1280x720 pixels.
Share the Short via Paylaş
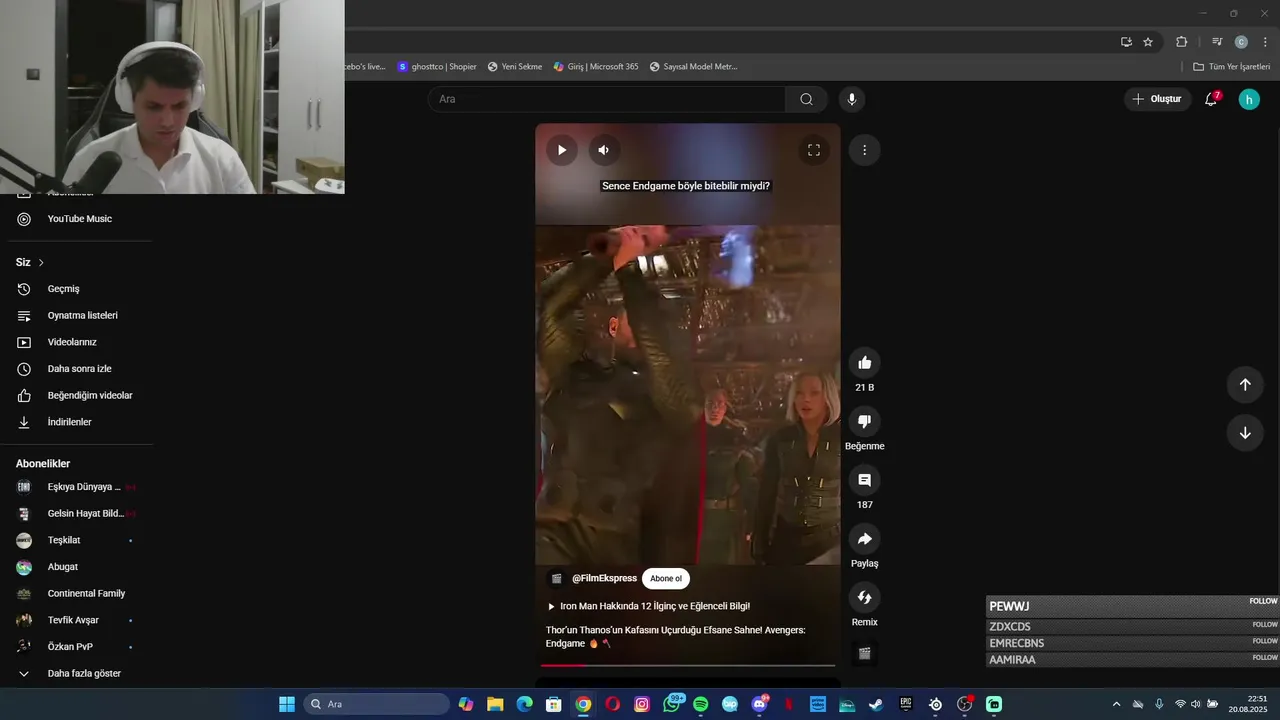point(865,539)
